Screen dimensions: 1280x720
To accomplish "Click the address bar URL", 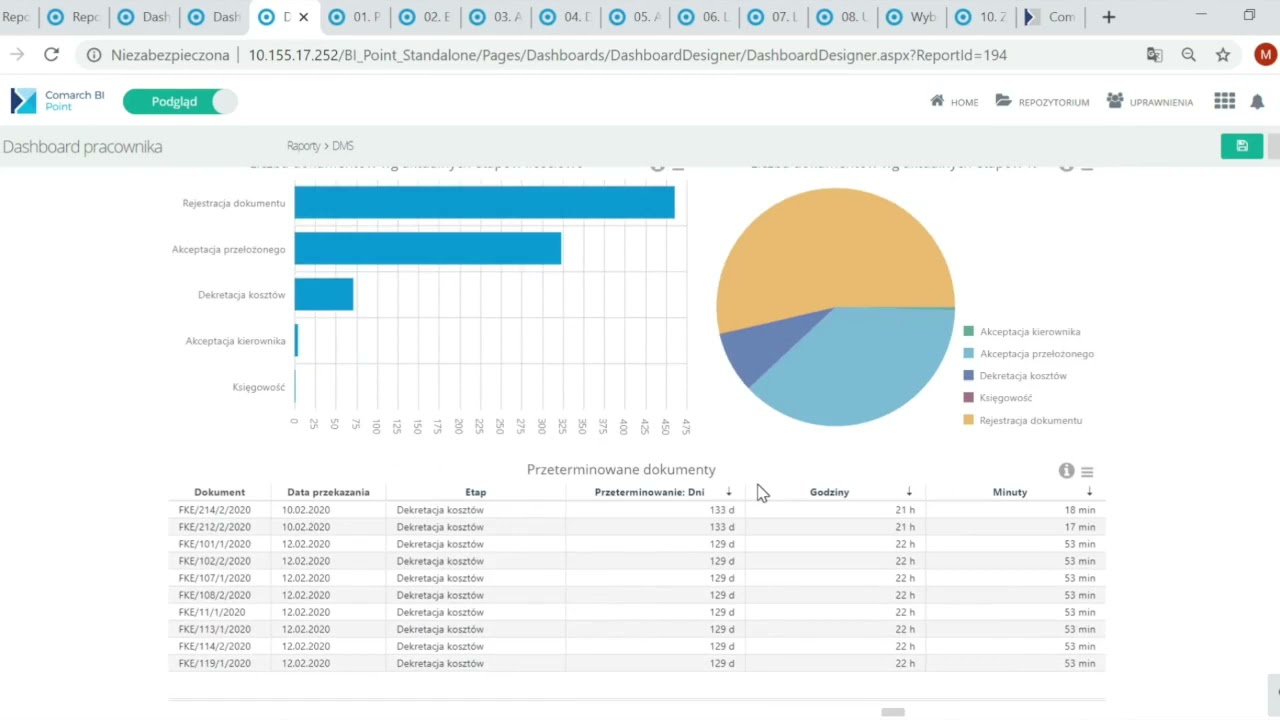I will coord(628,55).
